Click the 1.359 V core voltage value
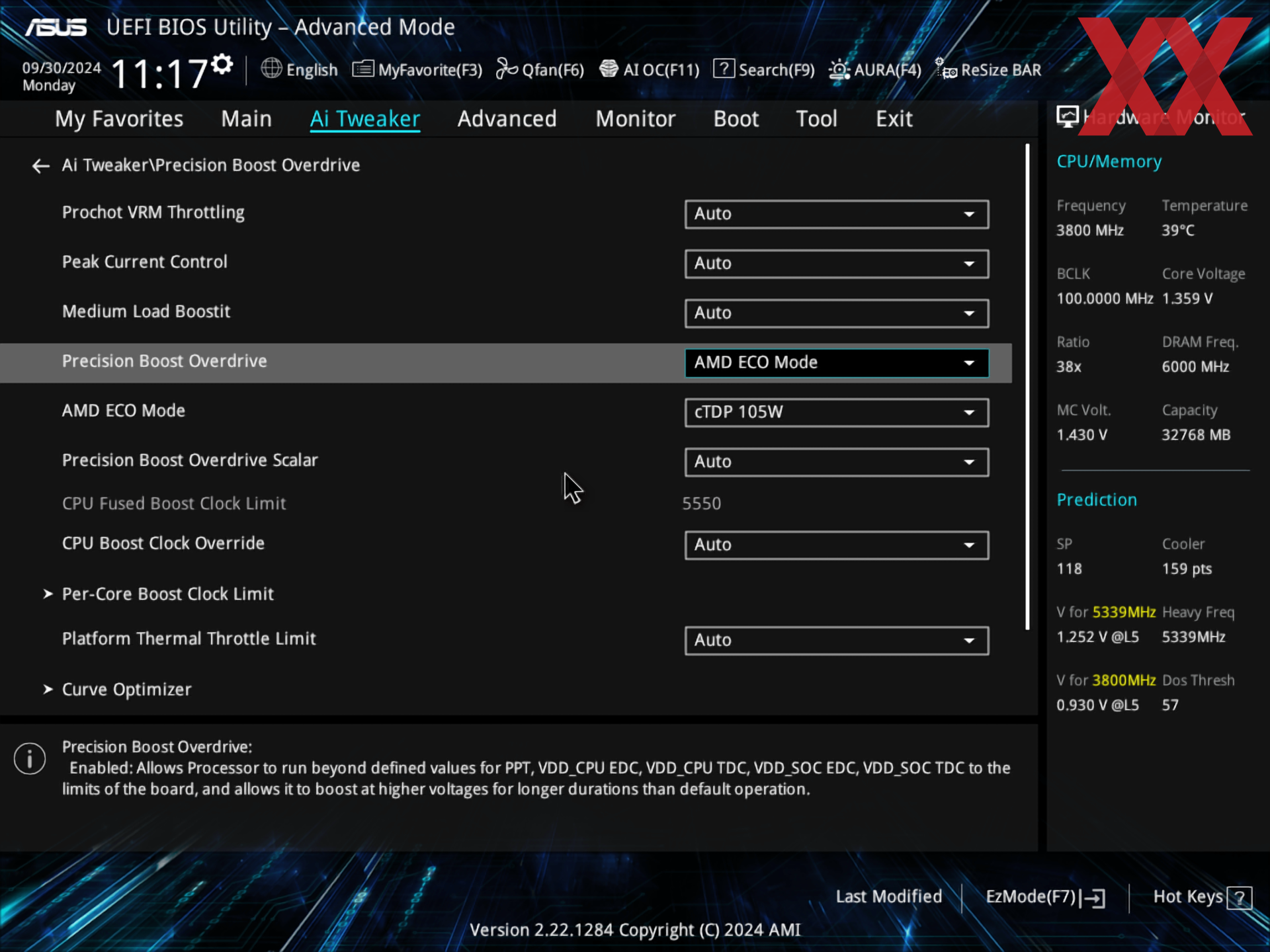 pos(1187,299)
